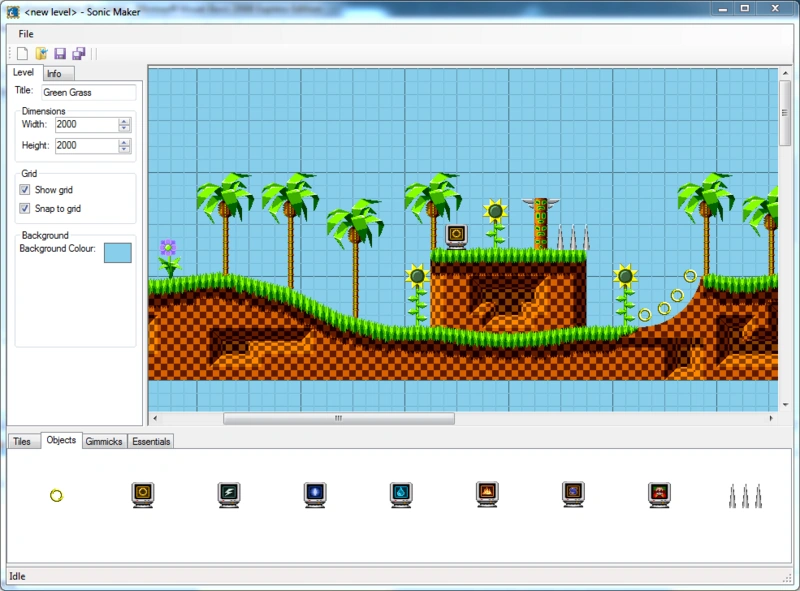The image size is (800, 591).
Task: Click the Background Colour swatch
Action: [118, 252]
